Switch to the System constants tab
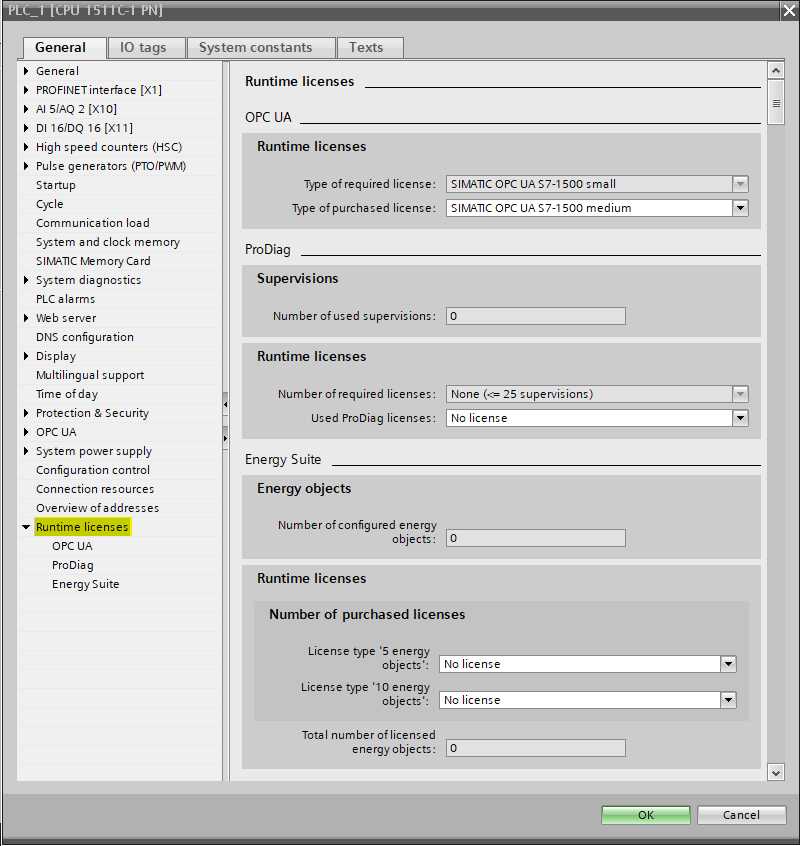Image resolution: width=800 pixels, height=846 pixels. tap(255, 47)
